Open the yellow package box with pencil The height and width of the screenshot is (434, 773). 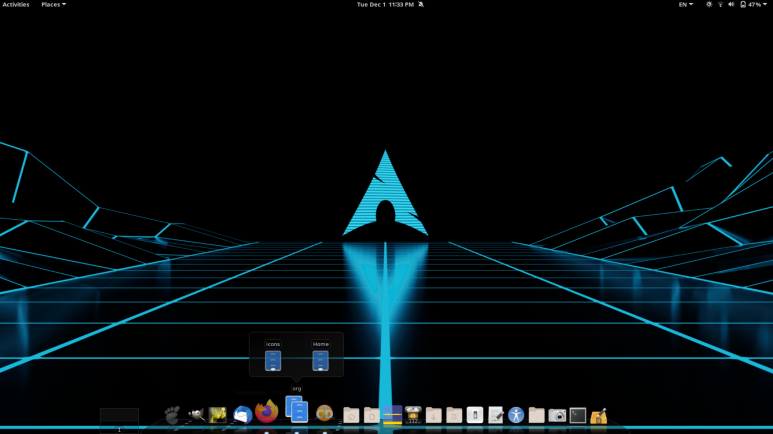pos(598,416)
